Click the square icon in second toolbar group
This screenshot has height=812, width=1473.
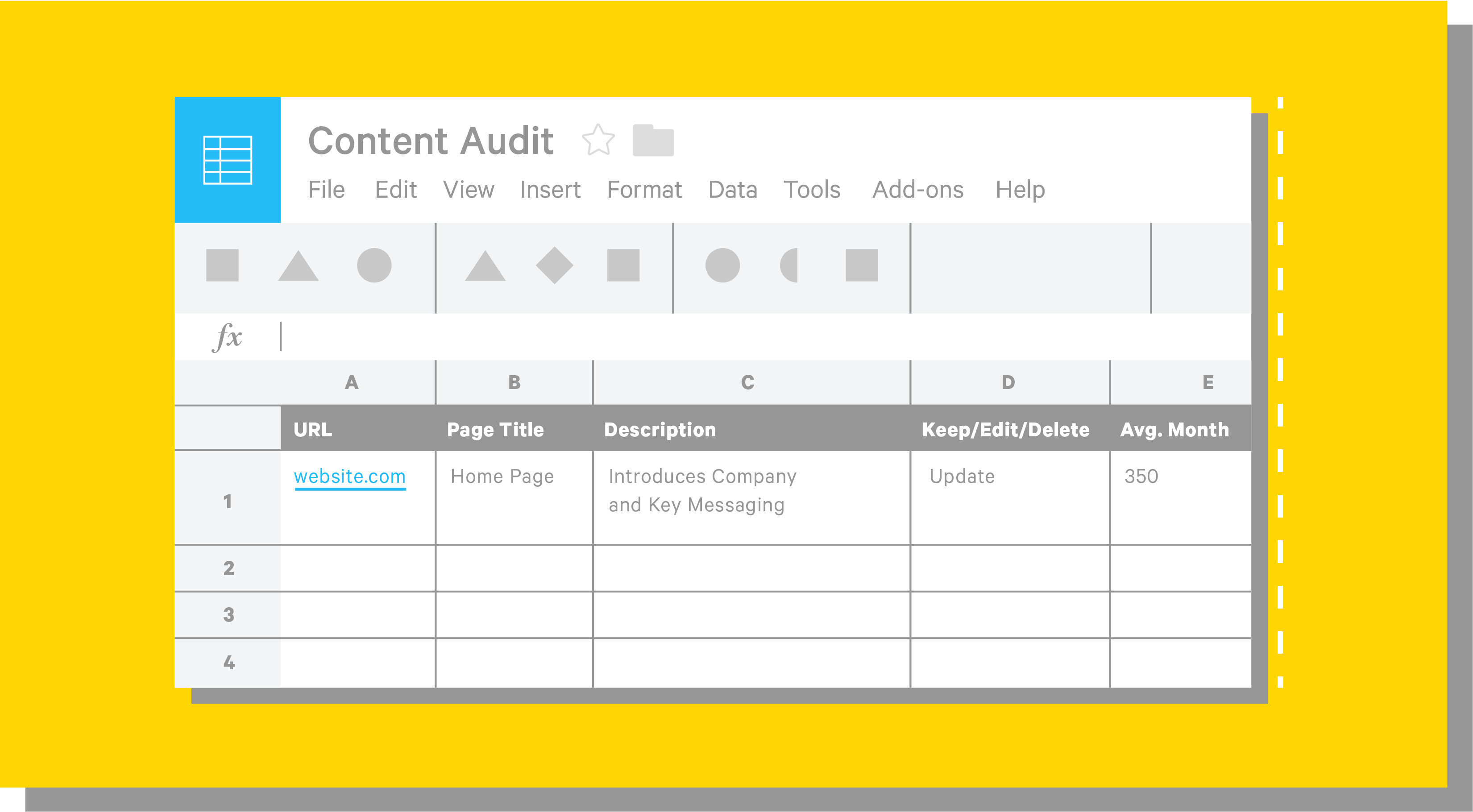tap(623, 265)
